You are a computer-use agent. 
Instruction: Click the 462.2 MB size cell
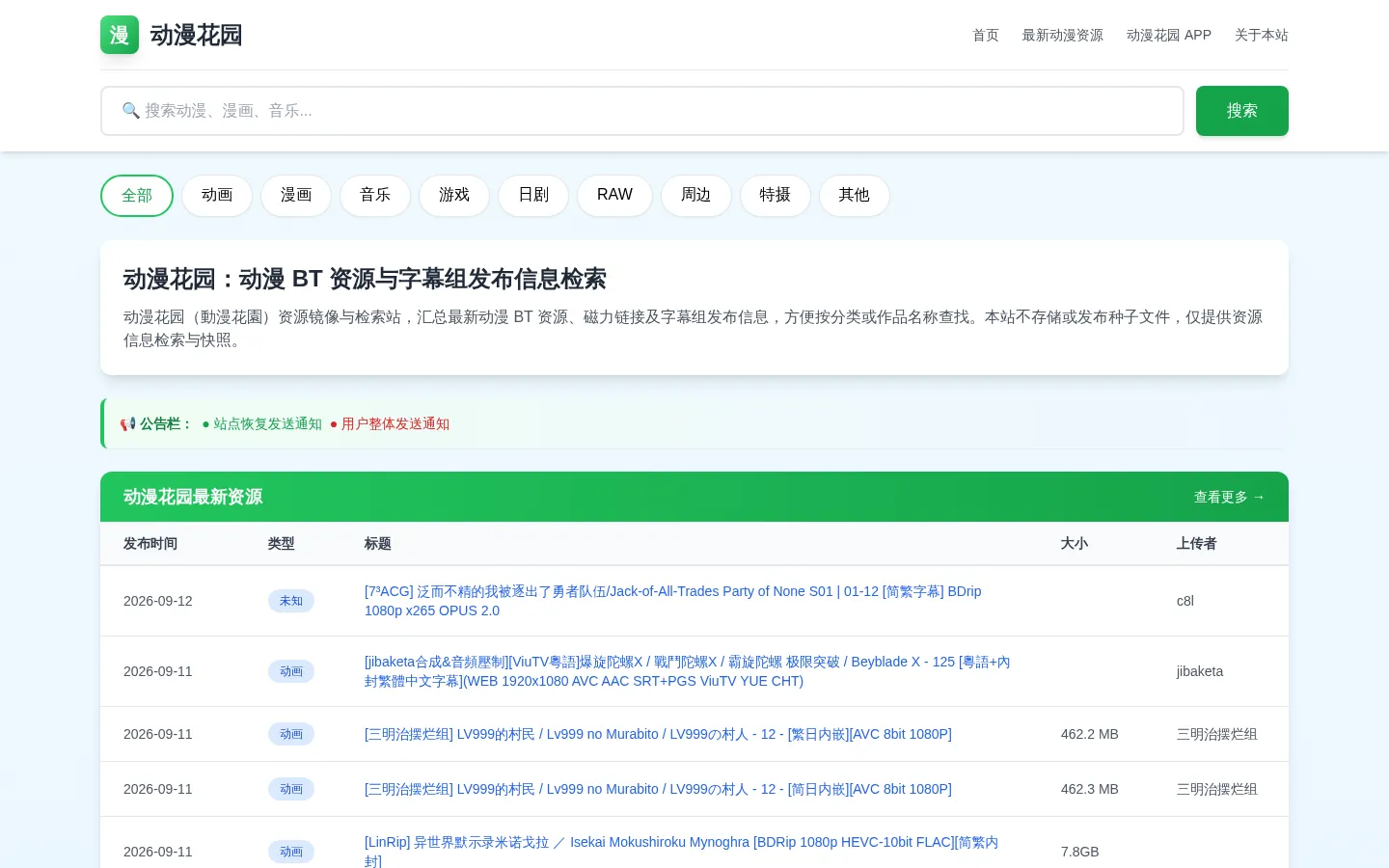(1090, 734)
